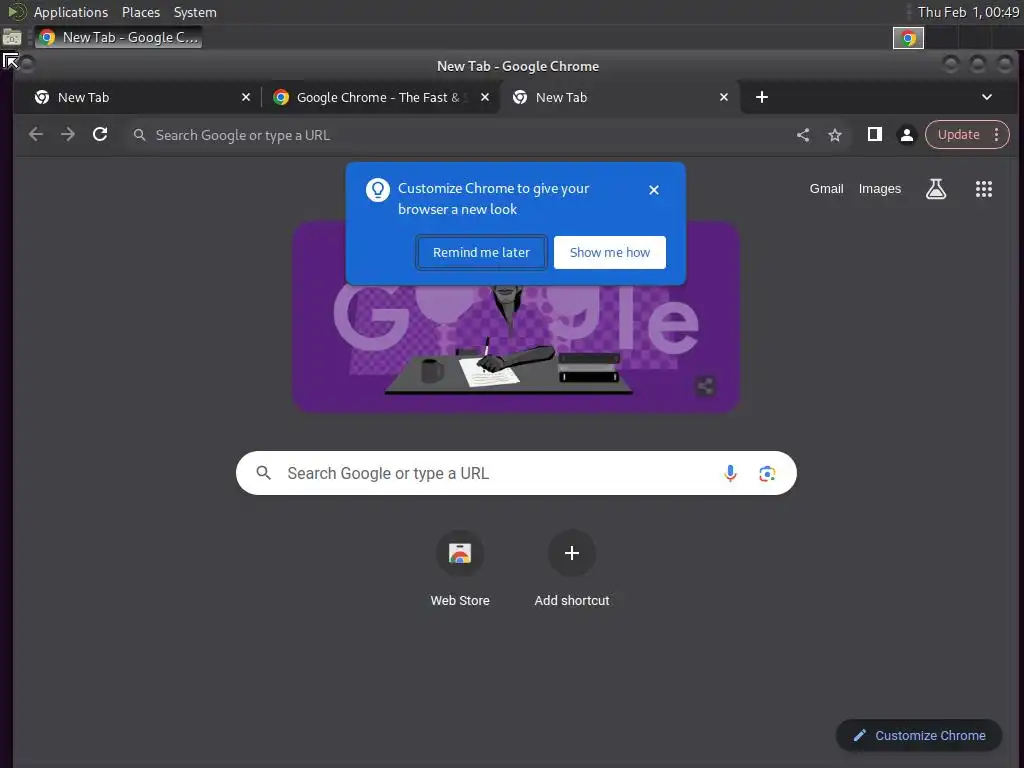This screenshot has width=1024, height=768.
Task: Dismiss the Customize Chrome tip popup
Action: pos(654,190)
